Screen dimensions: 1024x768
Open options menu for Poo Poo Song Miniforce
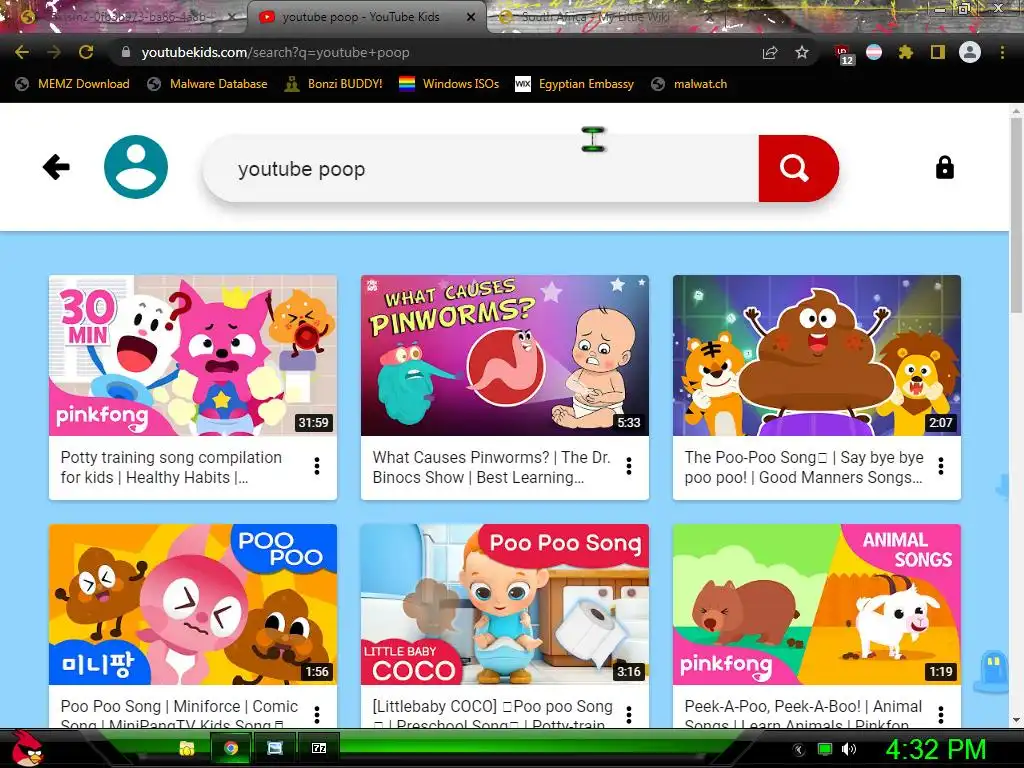pyautogui.click(x=317, y=715)
